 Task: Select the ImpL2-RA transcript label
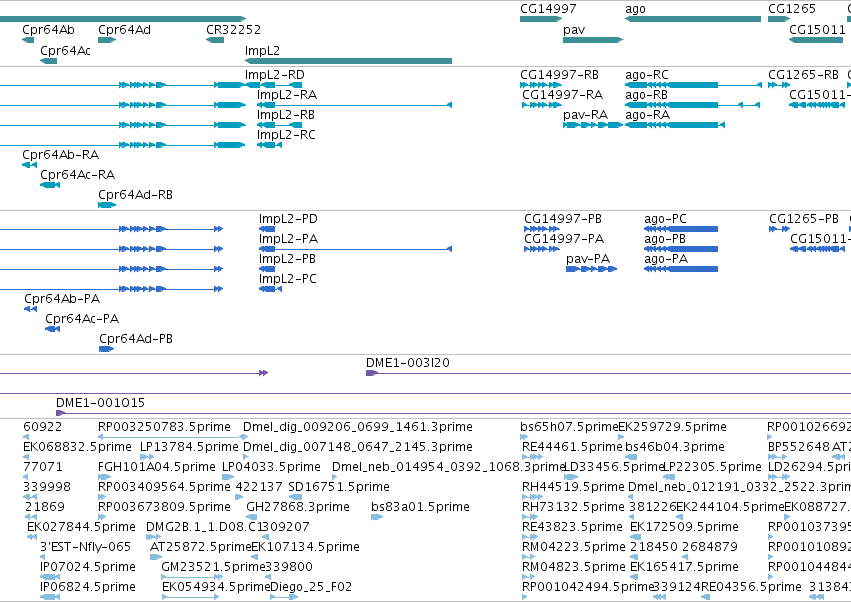[287, 95]
